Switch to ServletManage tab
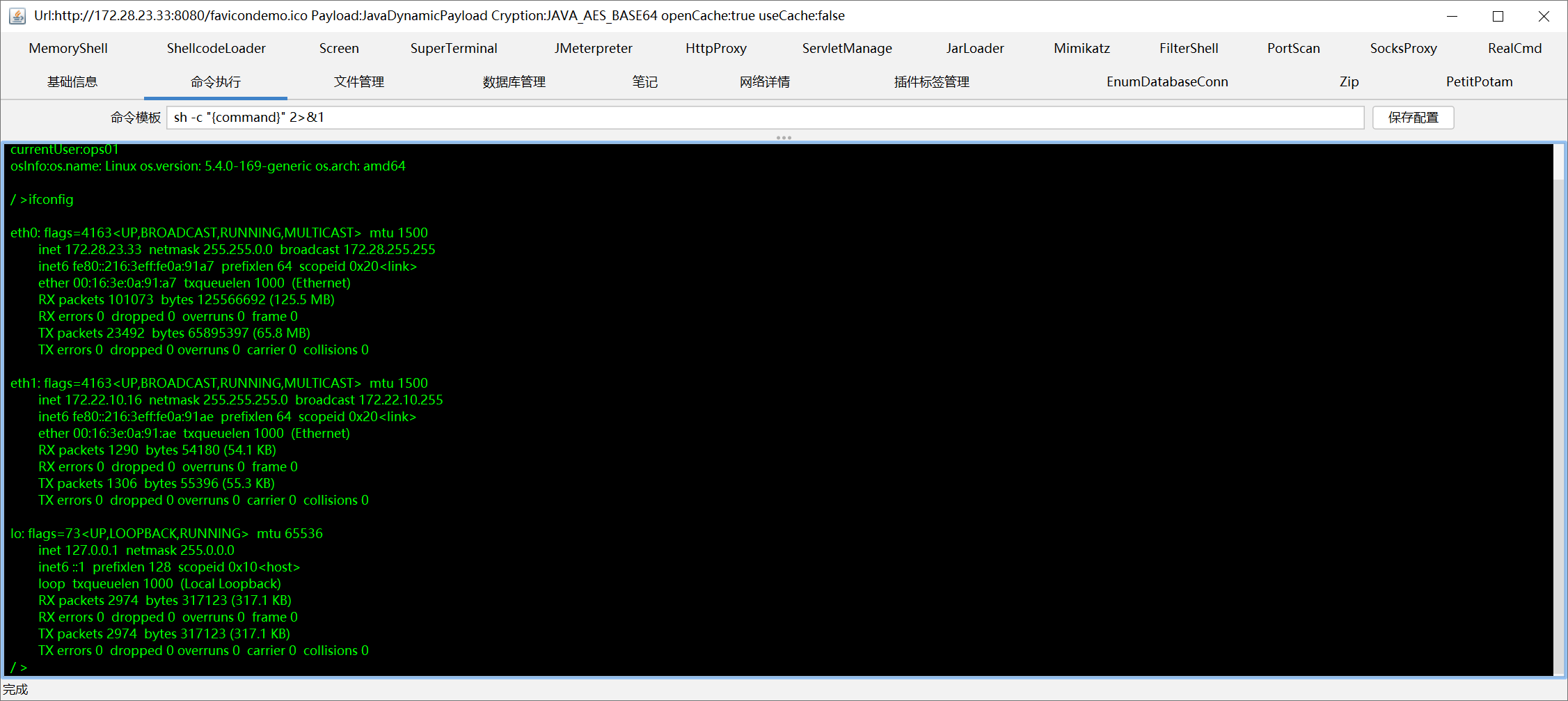This screenshot has height=701, width=1568. [x=847, y=48]
